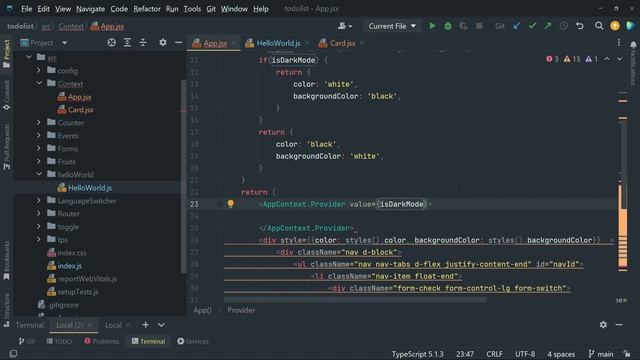
Task: Open the Current File run configuration dropdown
Action: (392, 26)
